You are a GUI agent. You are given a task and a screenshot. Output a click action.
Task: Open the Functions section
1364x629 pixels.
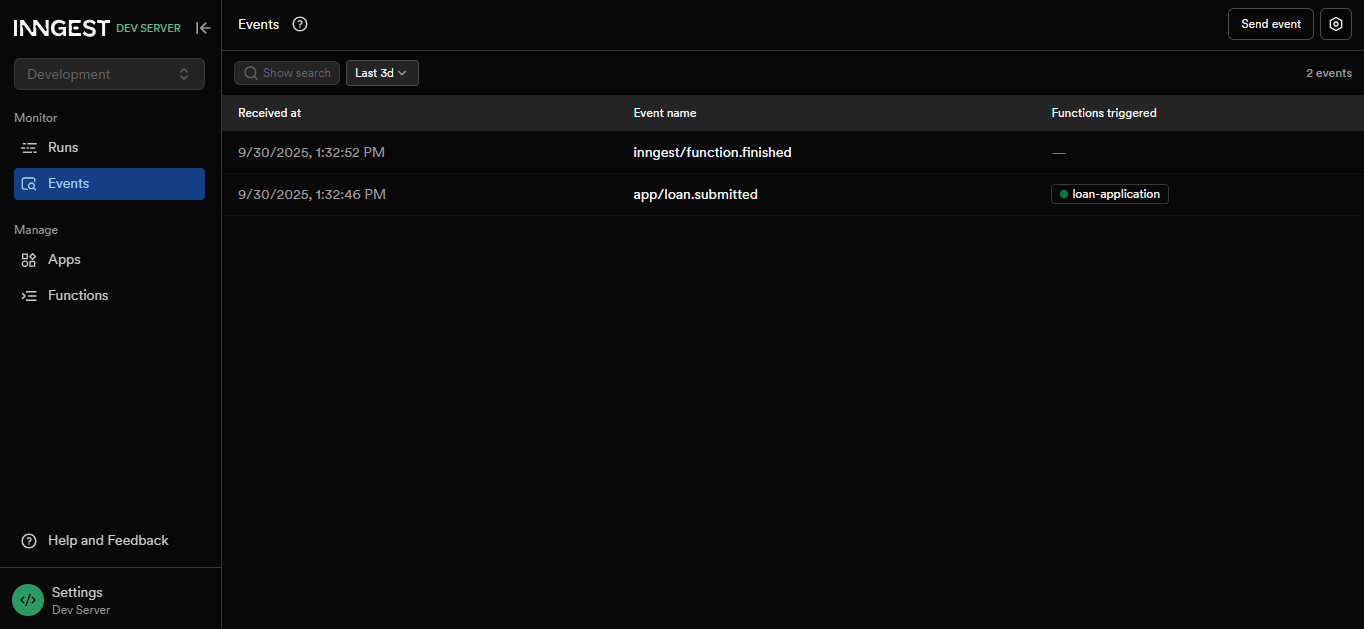(77, 295)
